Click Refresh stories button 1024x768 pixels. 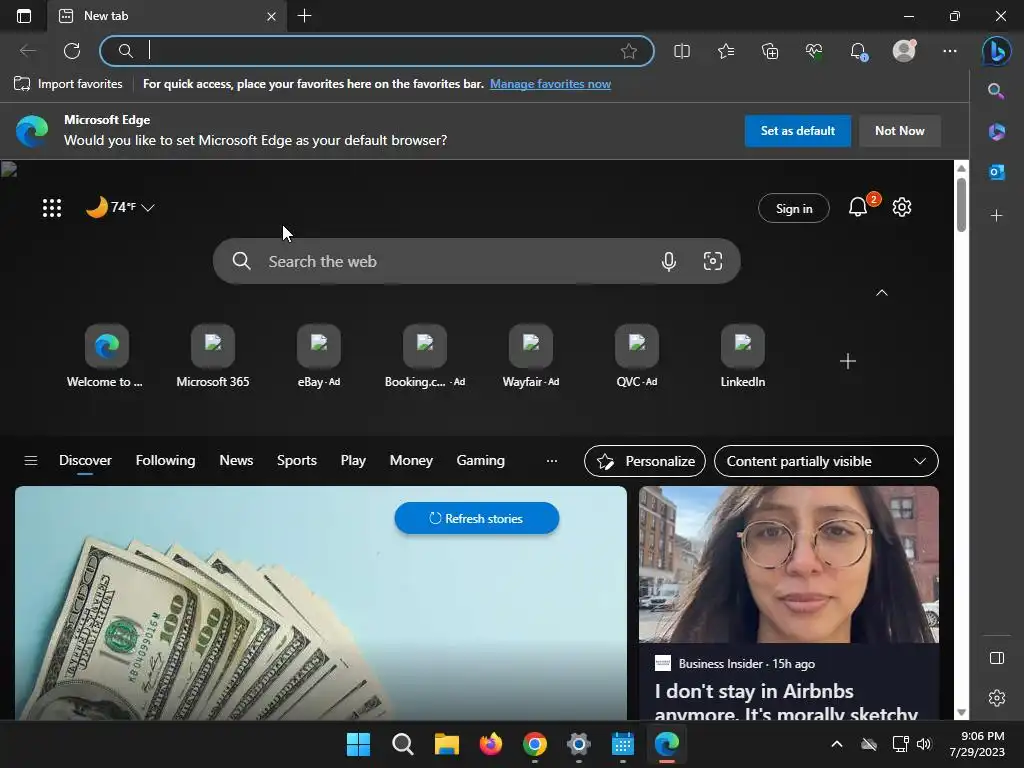(477, 519)
